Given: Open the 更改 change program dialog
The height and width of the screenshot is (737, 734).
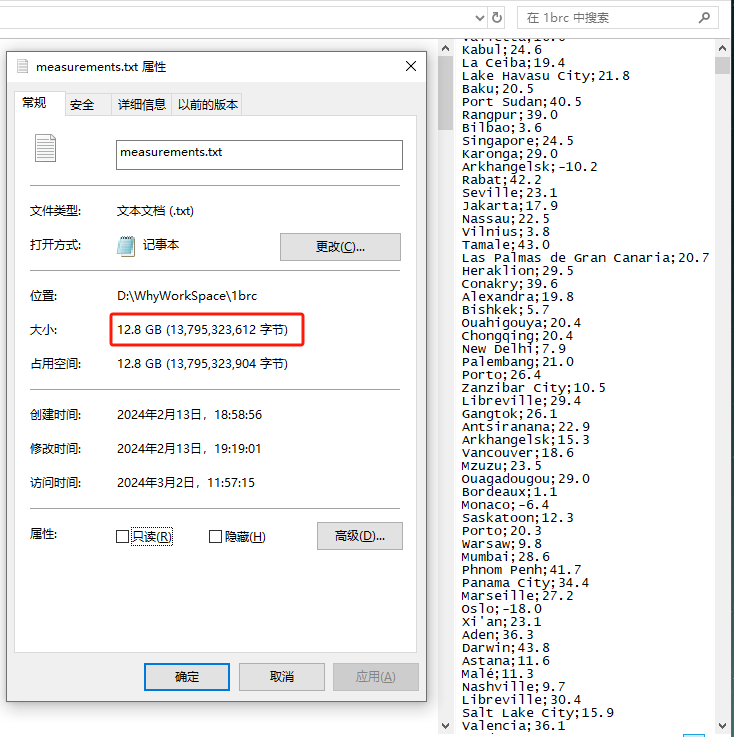Looking at the screenshot, I should (340, 247).
